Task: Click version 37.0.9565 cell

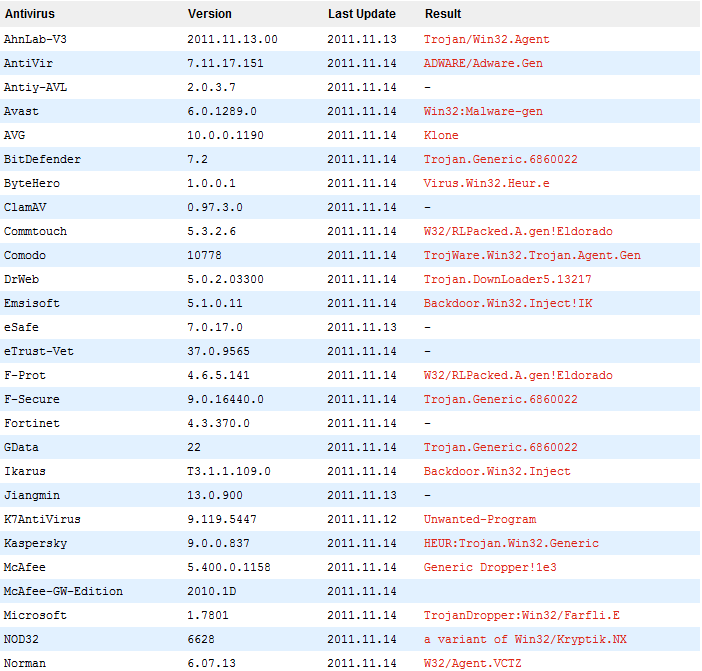Action: point(218,351)
